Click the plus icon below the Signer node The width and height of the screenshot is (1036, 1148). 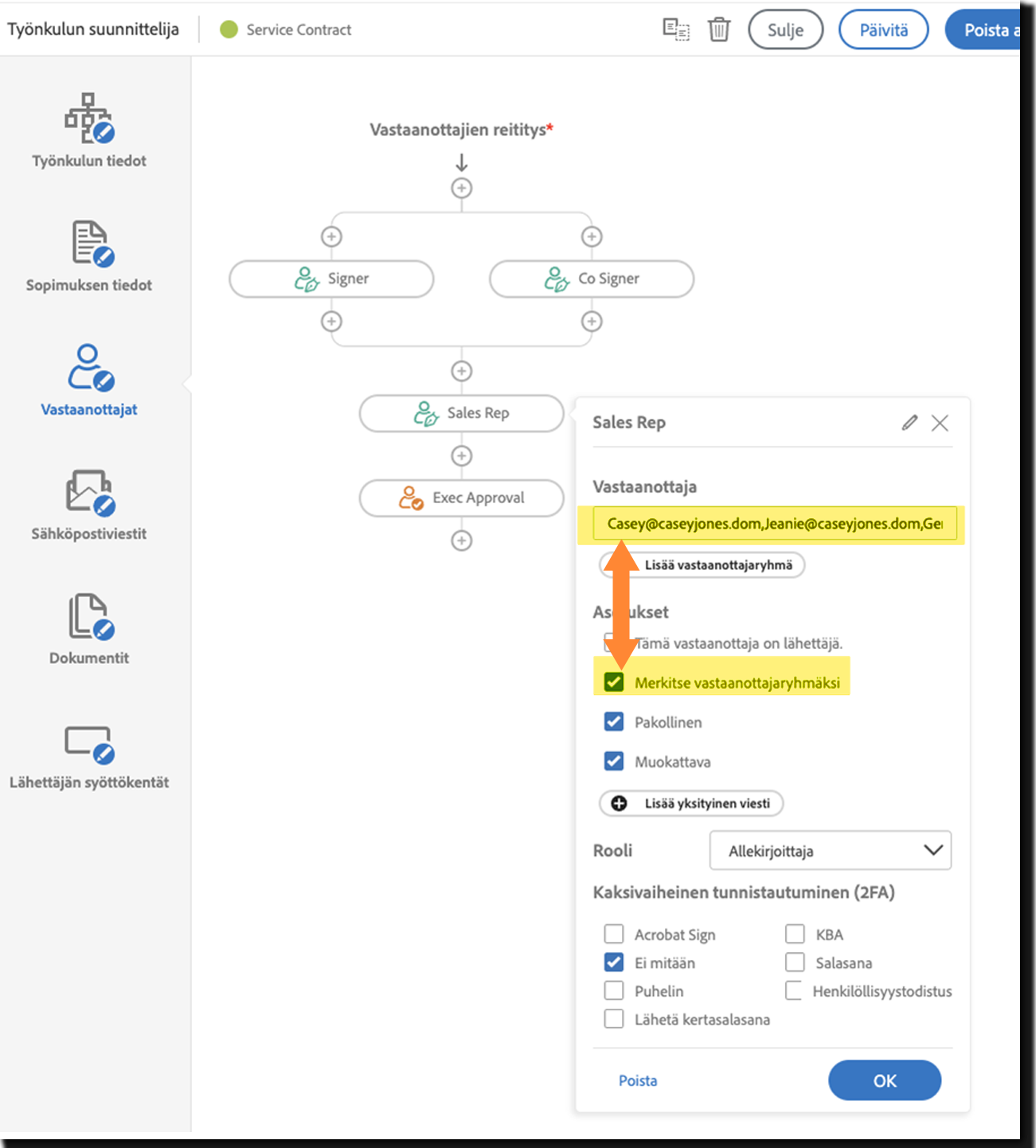331,322
